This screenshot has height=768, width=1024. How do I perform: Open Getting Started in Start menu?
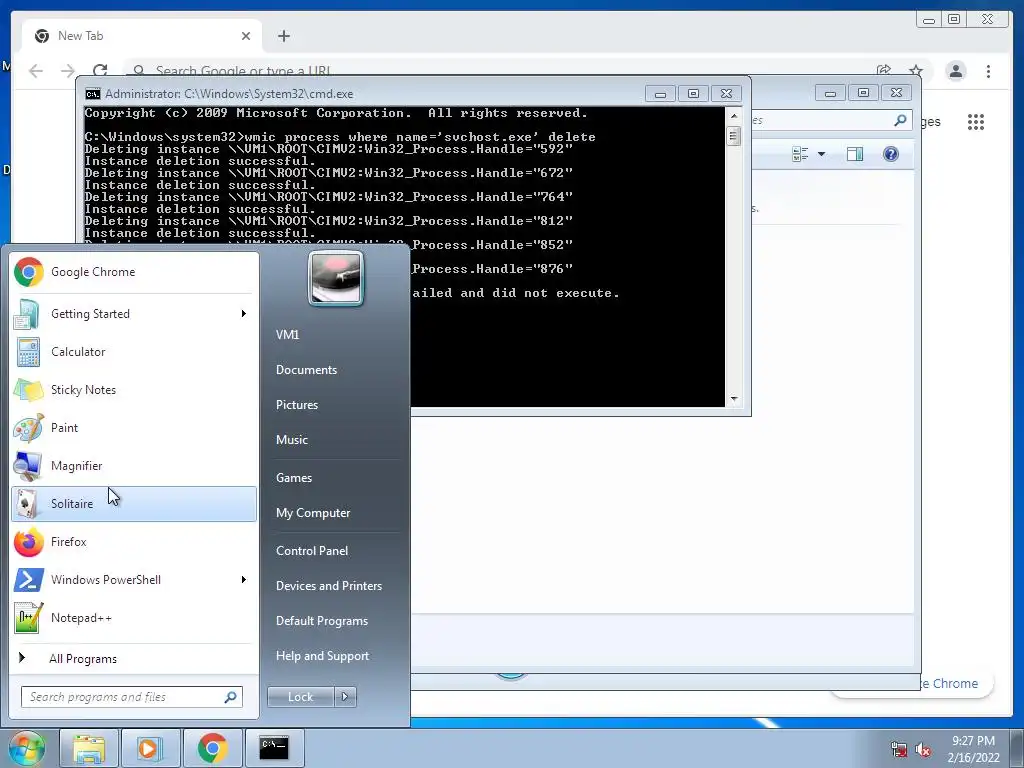coord(134,313)
